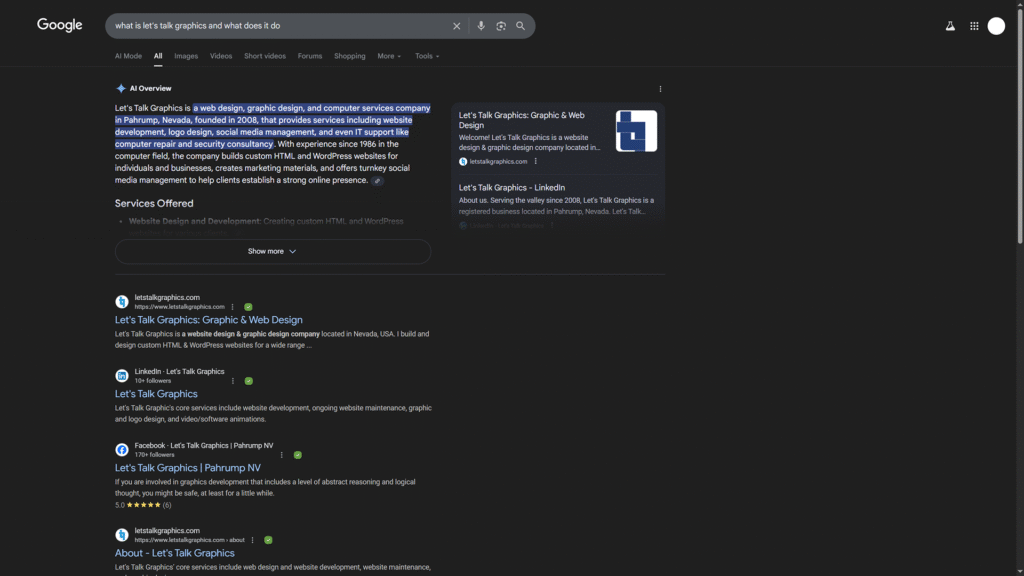Open three-dot menu beside letstalkgraphics.com source card
The image size is (1024, 576).
[x=536, y=161]
